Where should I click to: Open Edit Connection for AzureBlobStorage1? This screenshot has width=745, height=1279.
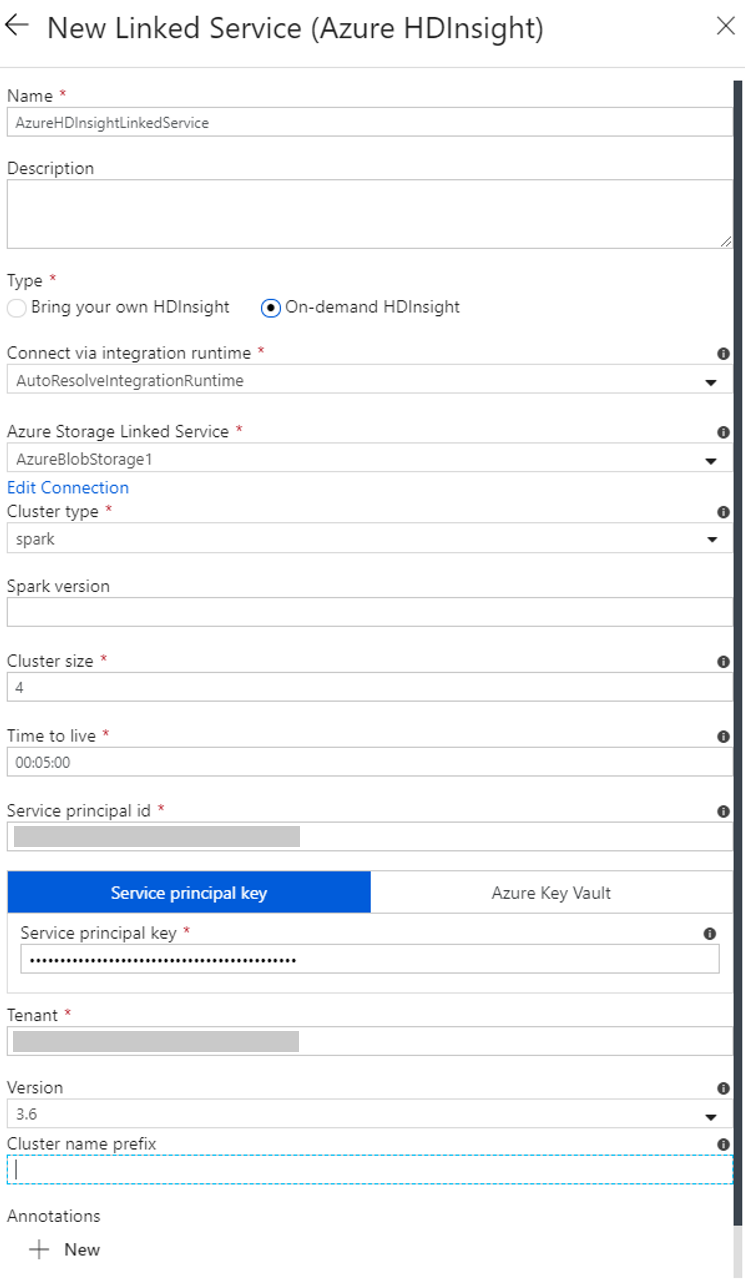(x=67, y=487)
